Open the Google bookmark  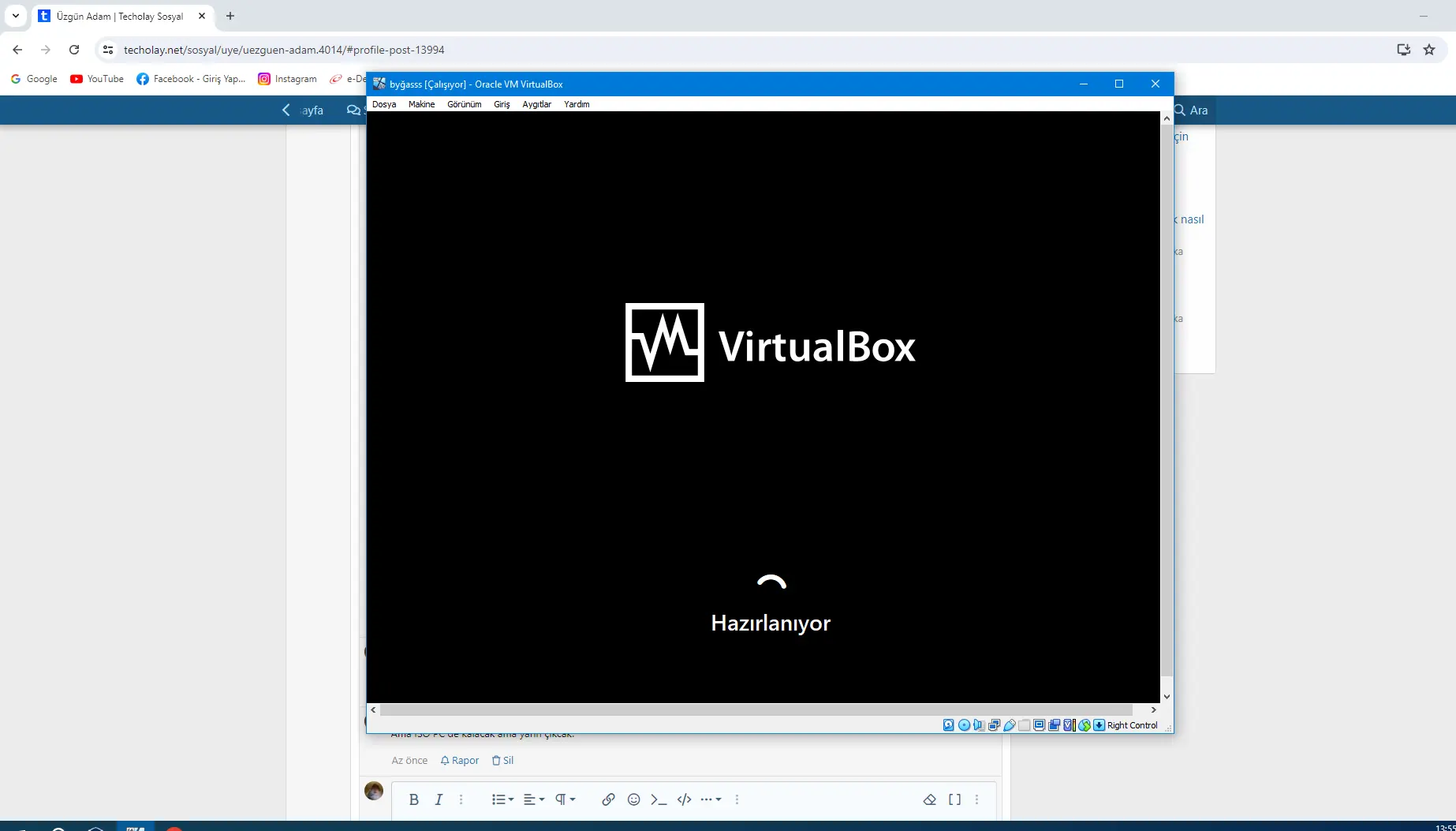tap(34, 79)
